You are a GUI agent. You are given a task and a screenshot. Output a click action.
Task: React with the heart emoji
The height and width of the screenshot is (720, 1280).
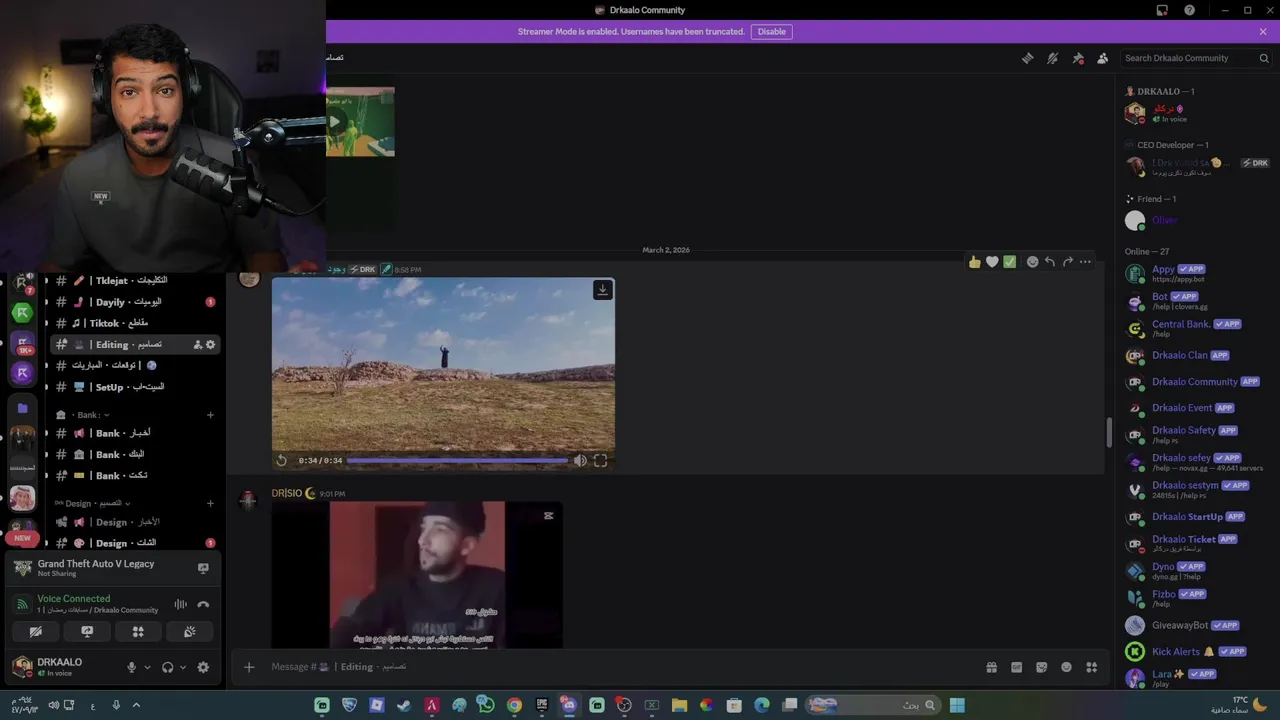point(992,262)
